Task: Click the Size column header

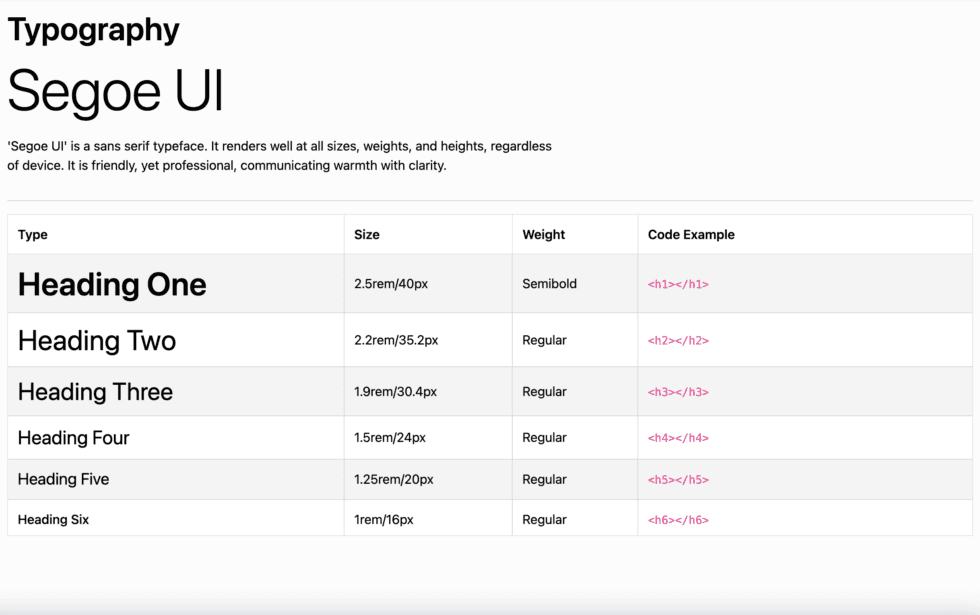Action: tap(367, 234)
